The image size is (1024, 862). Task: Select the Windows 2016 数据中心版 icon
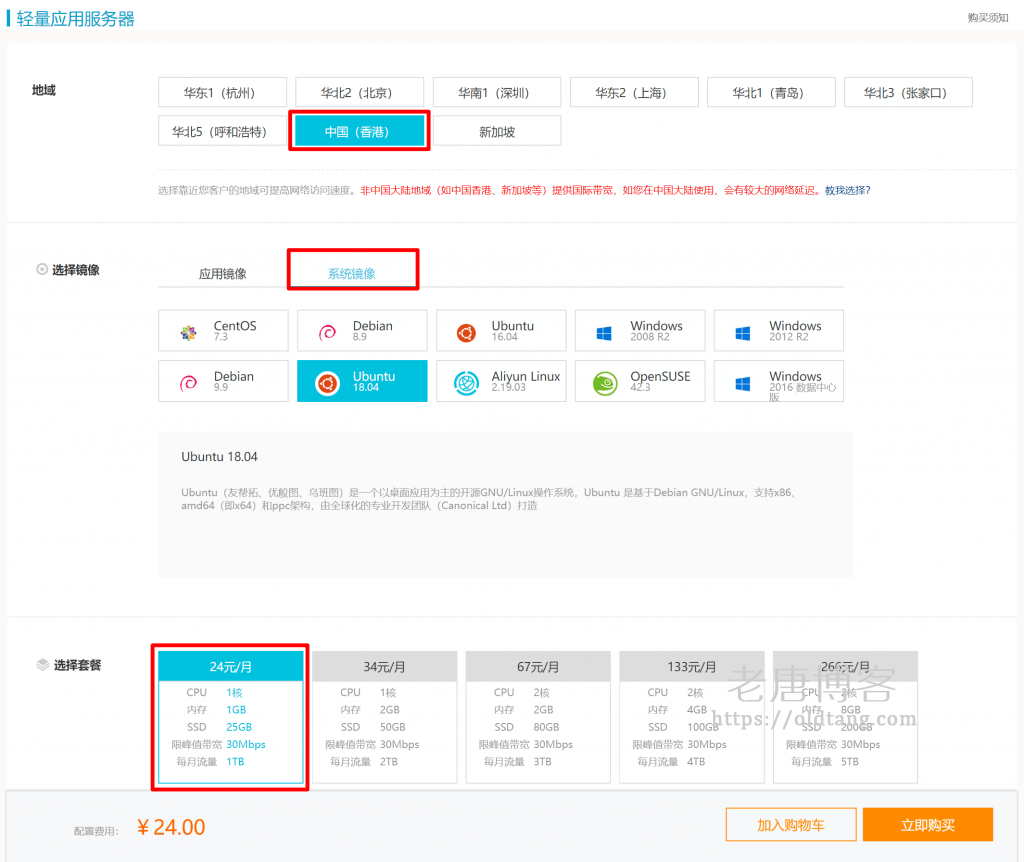[743, 383]
